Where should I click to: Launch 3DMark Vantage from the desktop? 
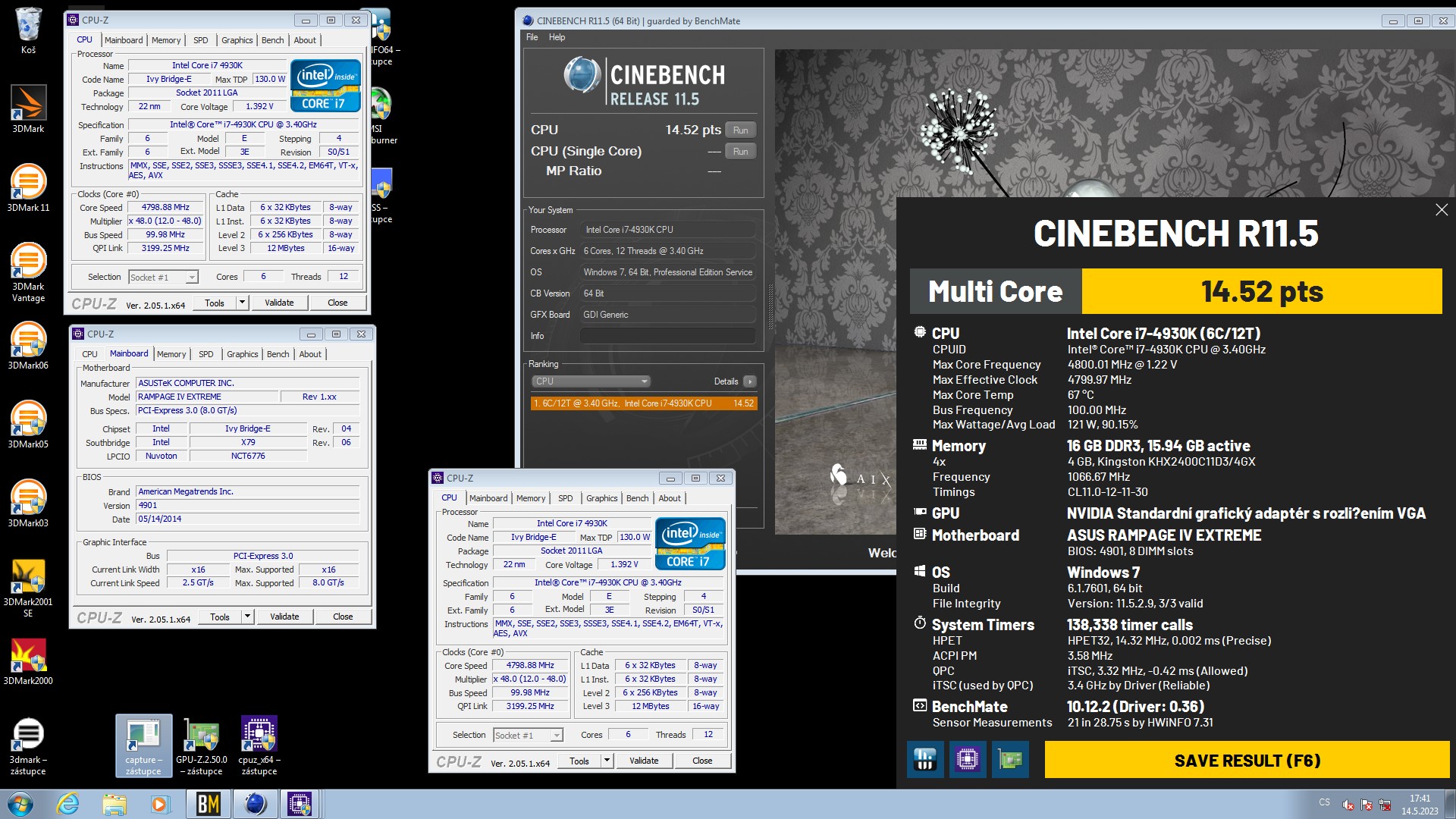[x=28, y=271]
